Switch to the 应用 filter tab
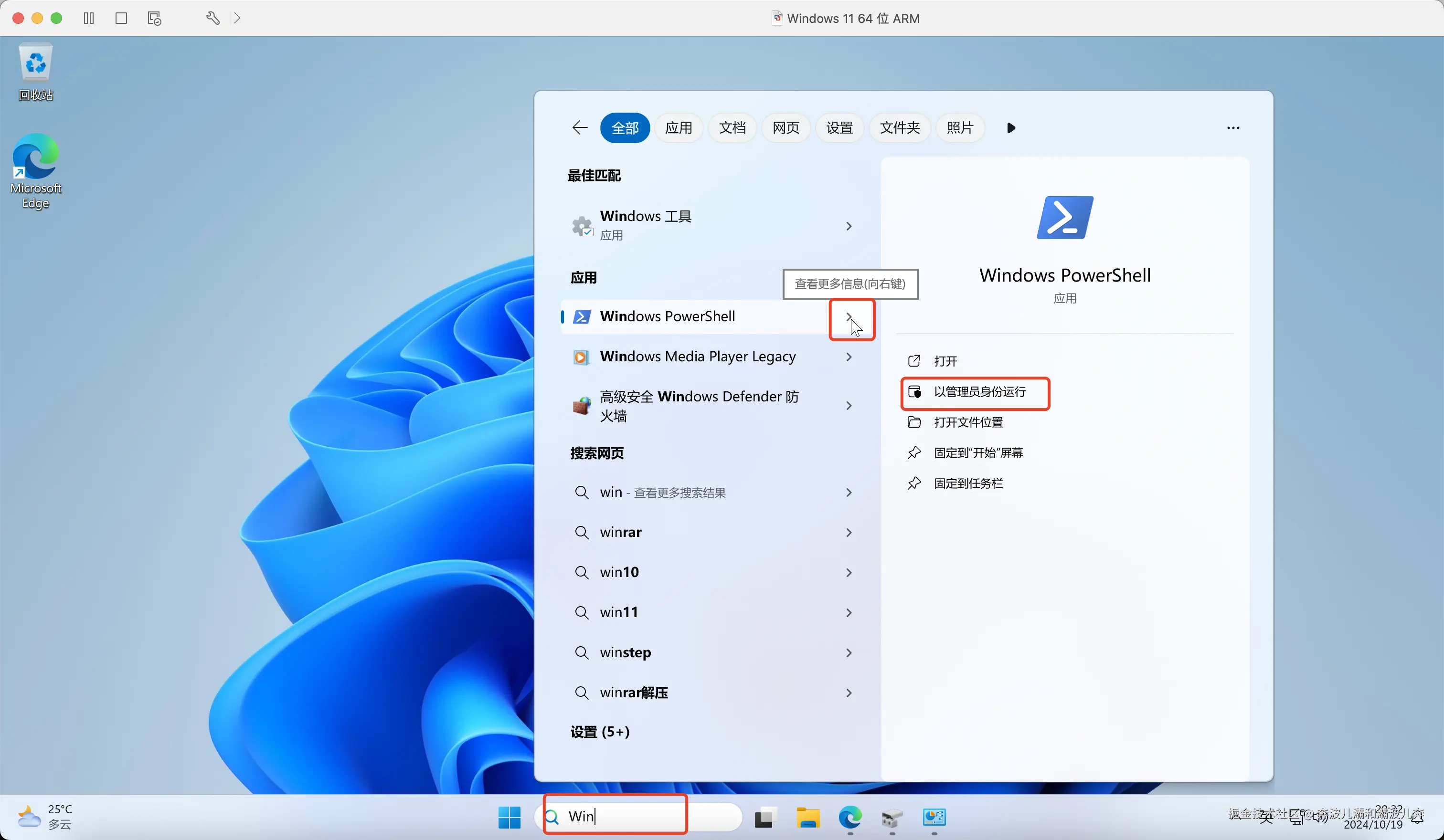Screen dimensions: 1444x840 679,128
